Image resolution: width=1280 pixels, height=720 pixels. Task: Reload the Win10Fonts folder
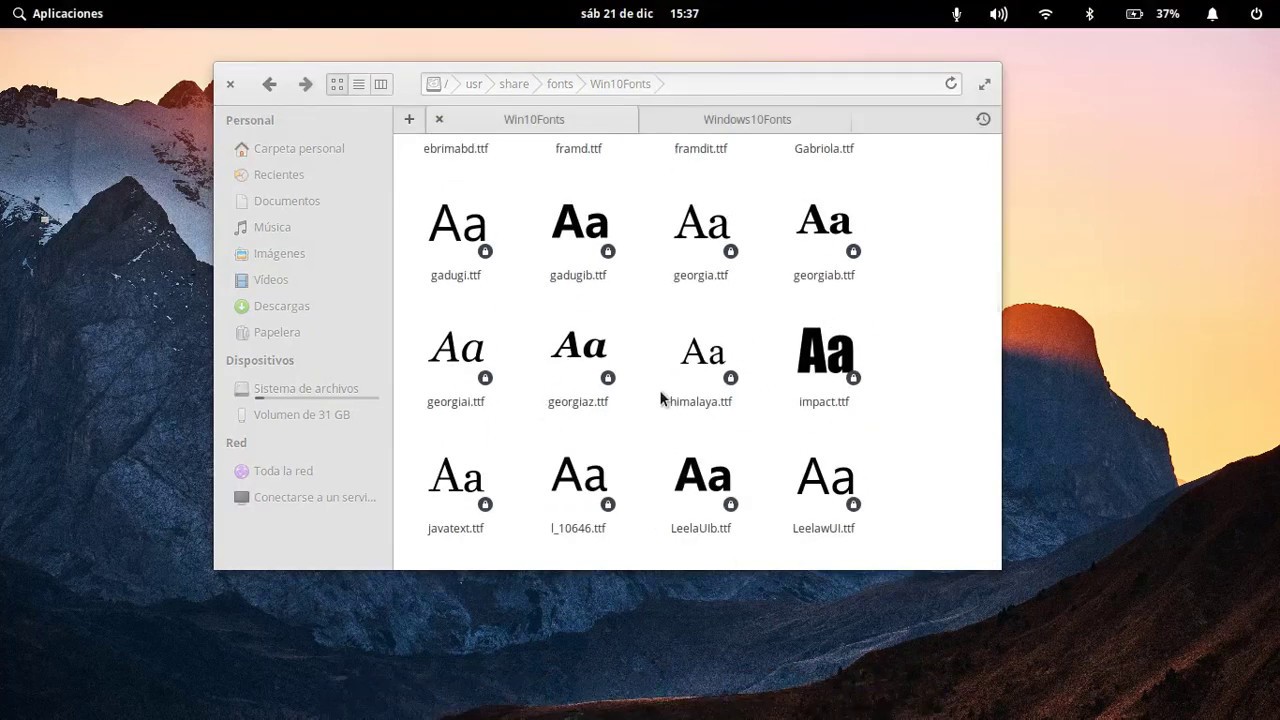pos(951,84)
